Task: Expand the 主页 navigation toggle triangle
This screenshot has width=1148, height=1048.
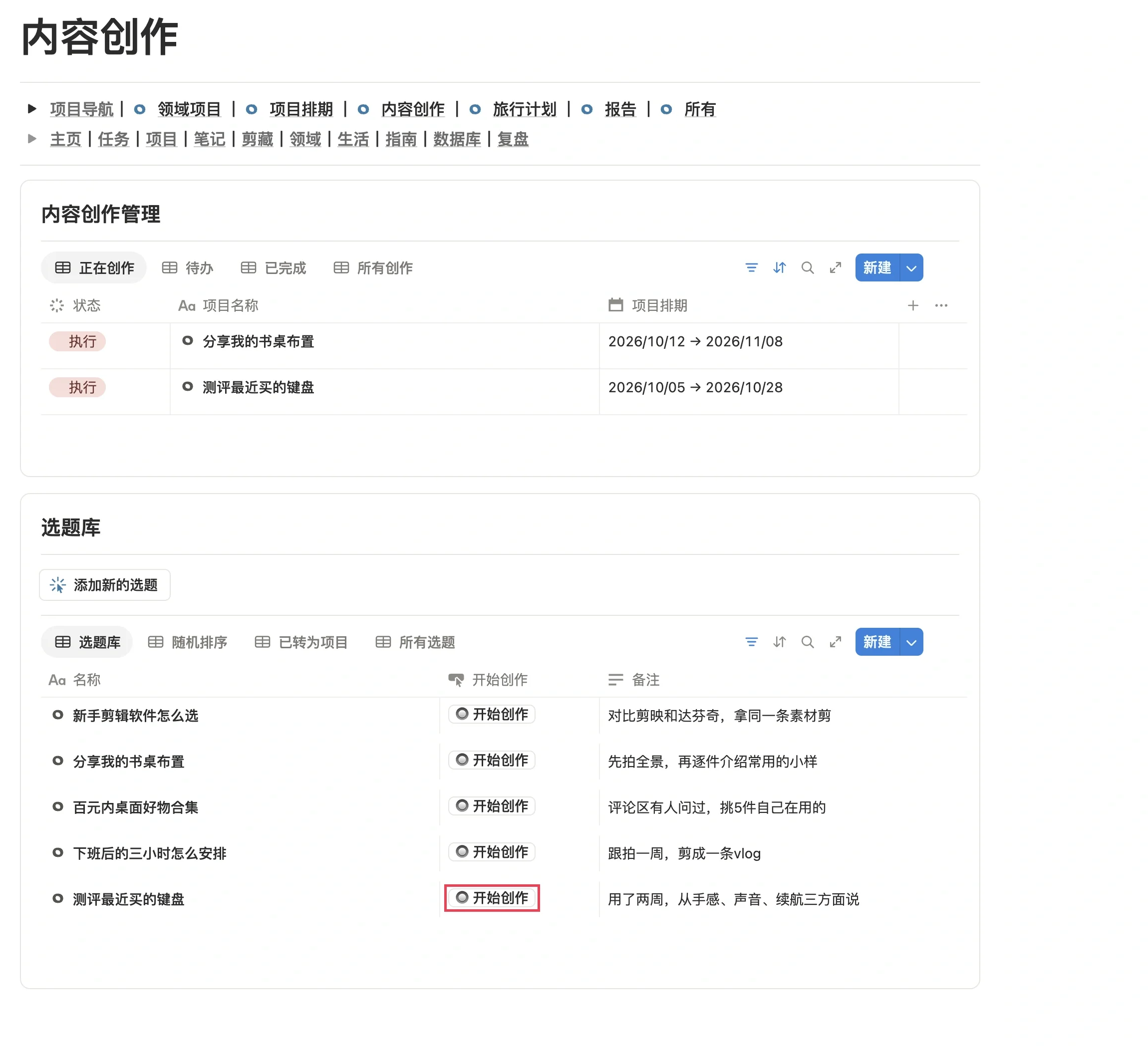Action: pyautogui.click(x=32, y=138)
